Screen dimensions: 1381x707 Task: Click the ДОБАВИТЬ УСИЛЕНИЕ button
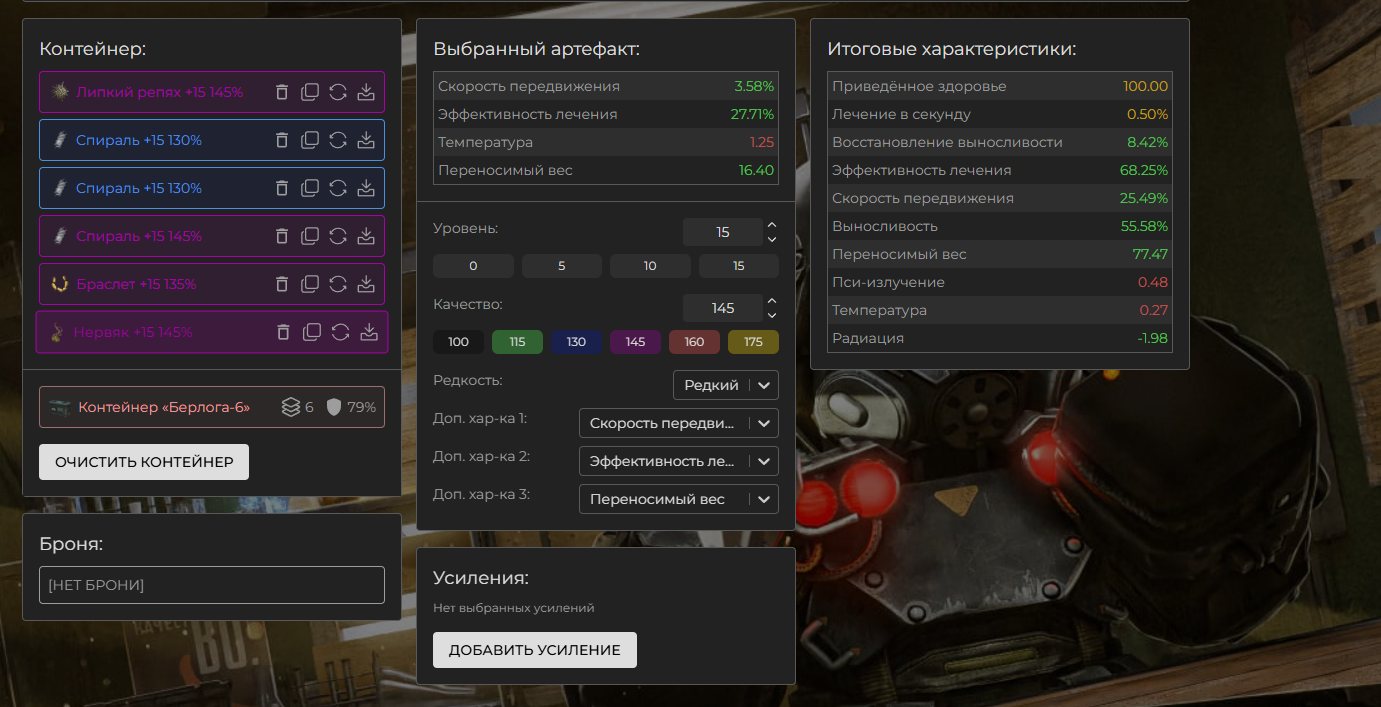(x=534, y=650)
